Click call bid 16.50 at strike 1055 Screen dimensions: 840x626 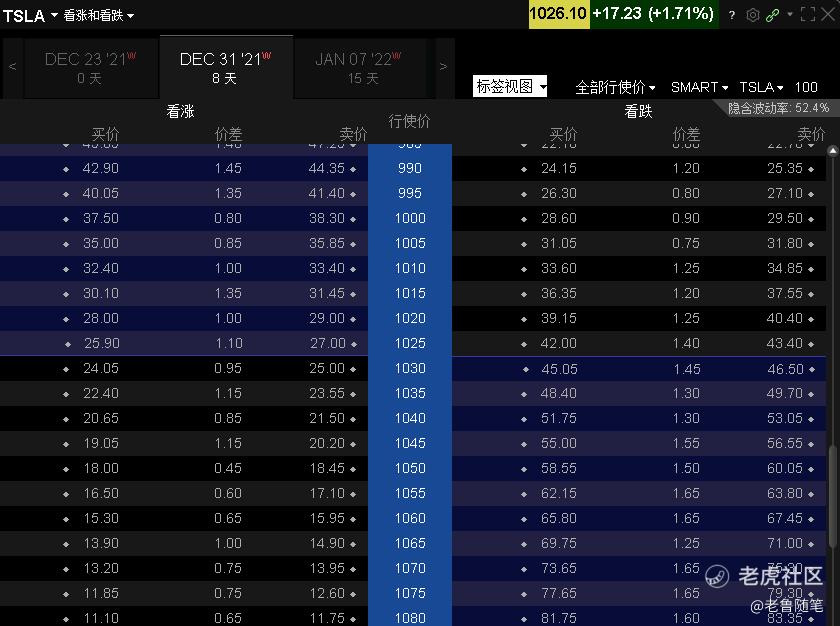point(100,493)
